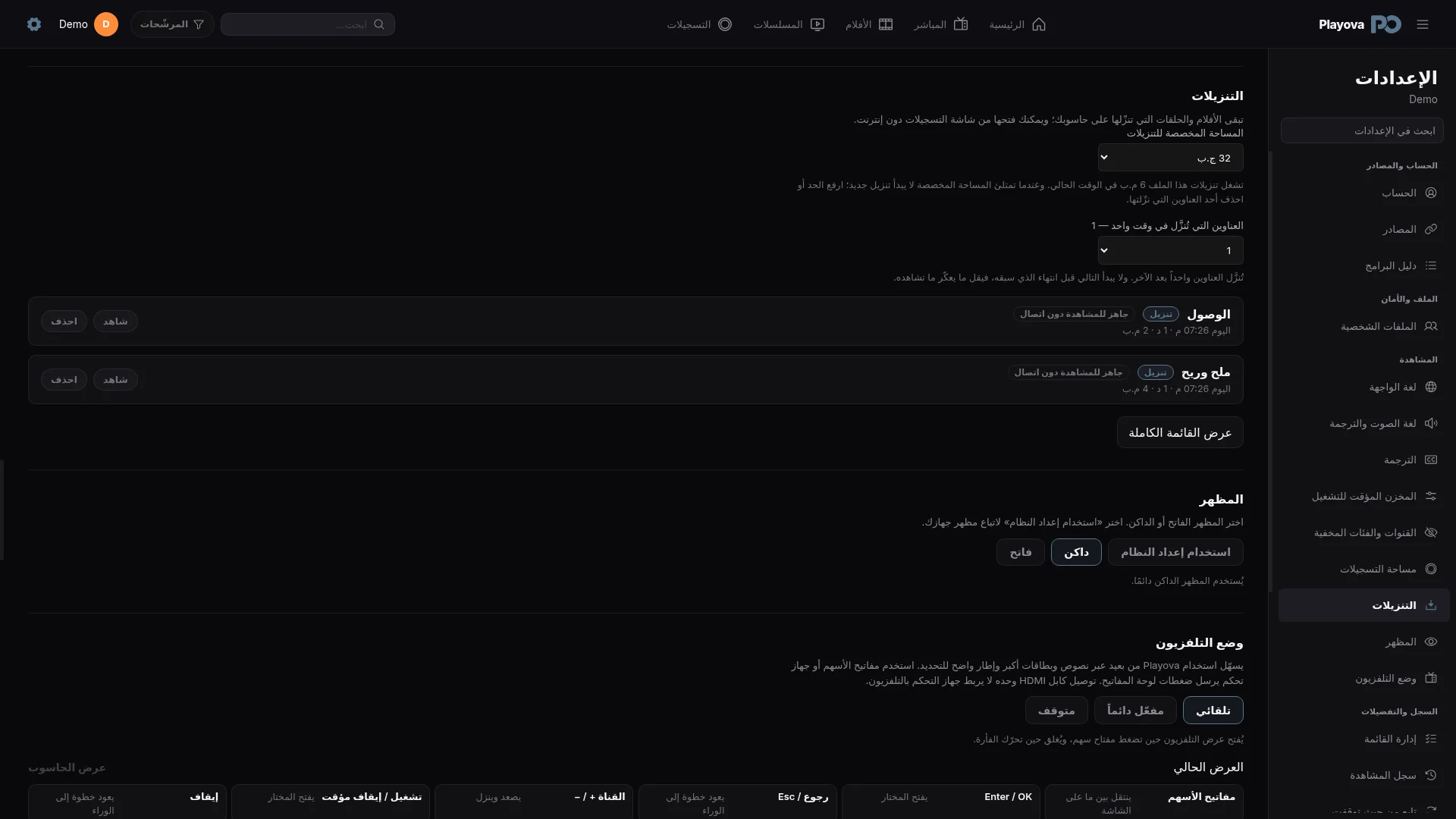Click the funnel icon in المرشّحات
The width and height of the screenshot is (1456, 819).
click(199, 24)
